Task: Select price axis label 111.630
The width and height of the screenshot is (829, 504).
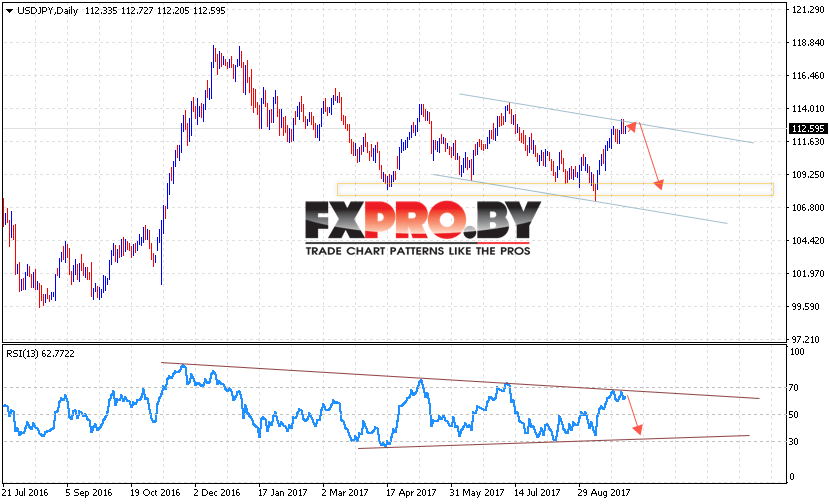Action: tap(808, 141)
